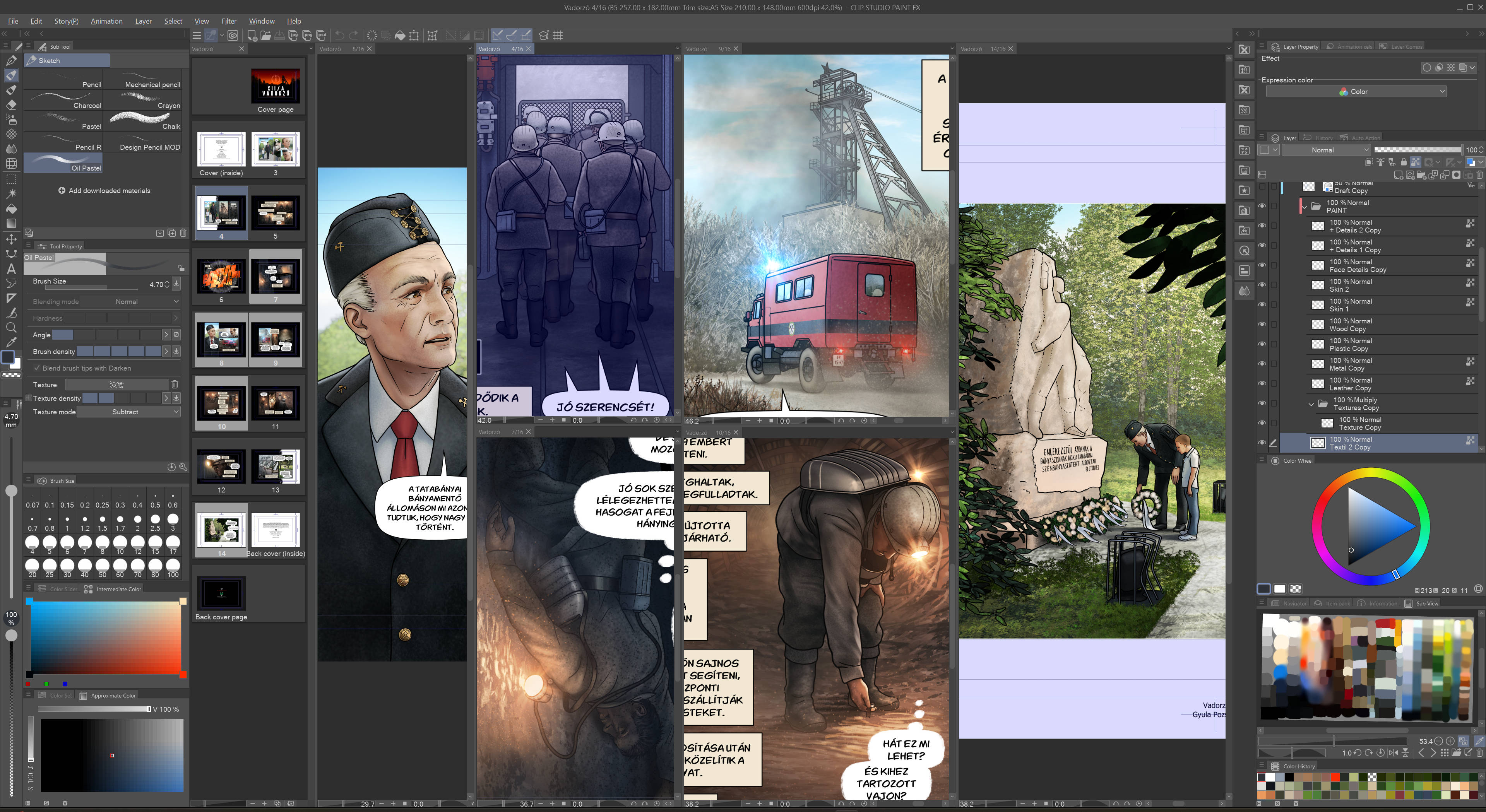
Task: Click the Undo arrow icon
Action: (340, 35)
